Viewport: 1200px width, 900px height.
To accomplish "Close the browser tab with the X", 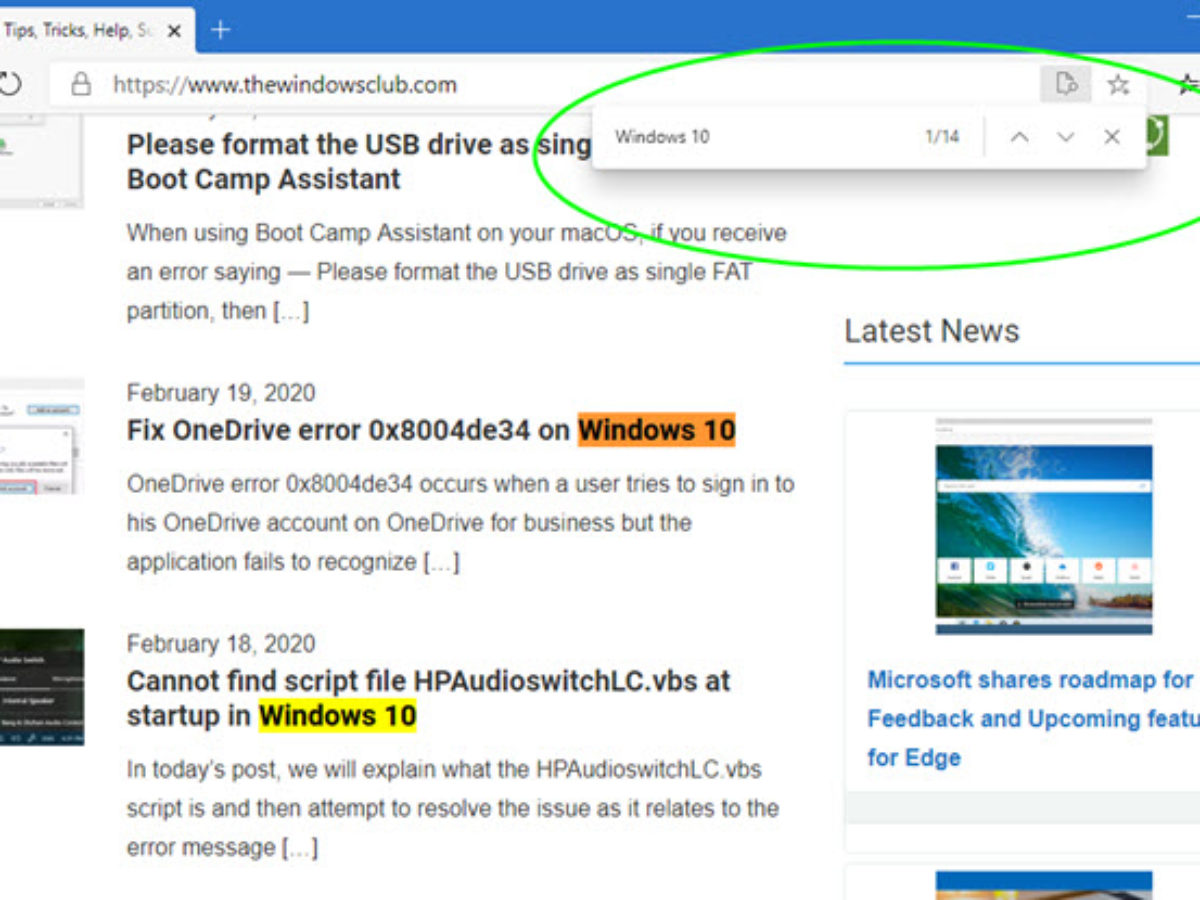I will click(174, 31).
